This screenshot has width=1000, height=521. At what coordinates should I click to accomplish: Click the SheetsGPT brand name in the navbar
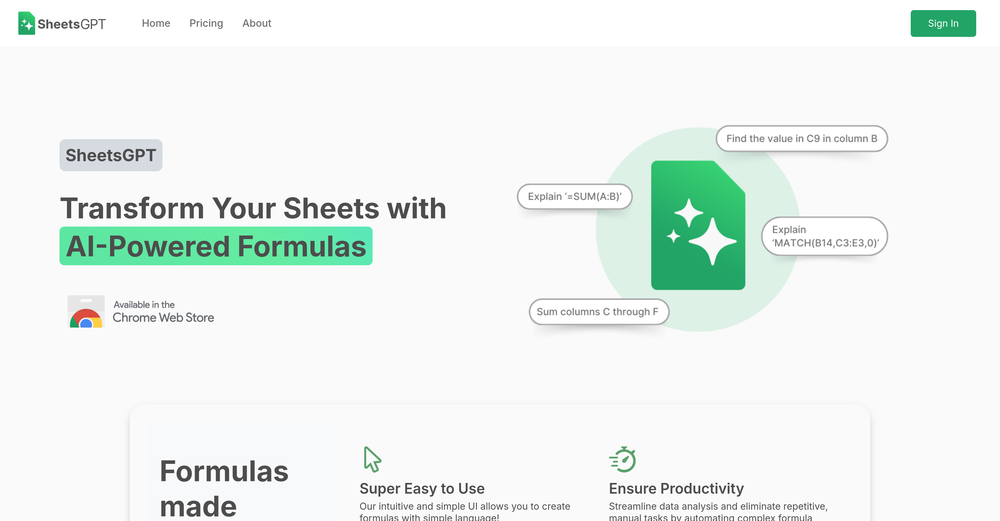(x=72, y=23)
